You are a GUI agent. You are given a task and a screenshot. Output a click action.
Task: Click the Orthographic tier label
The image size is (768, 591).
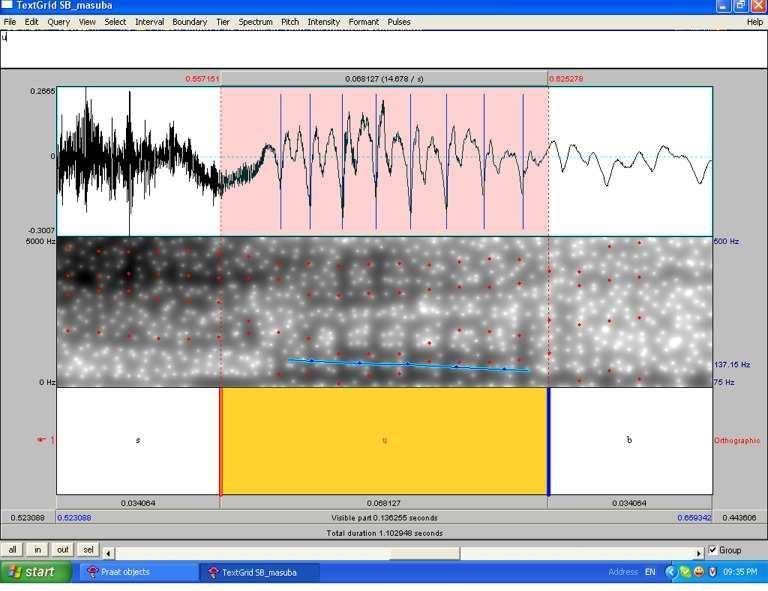tap(737, 440)
